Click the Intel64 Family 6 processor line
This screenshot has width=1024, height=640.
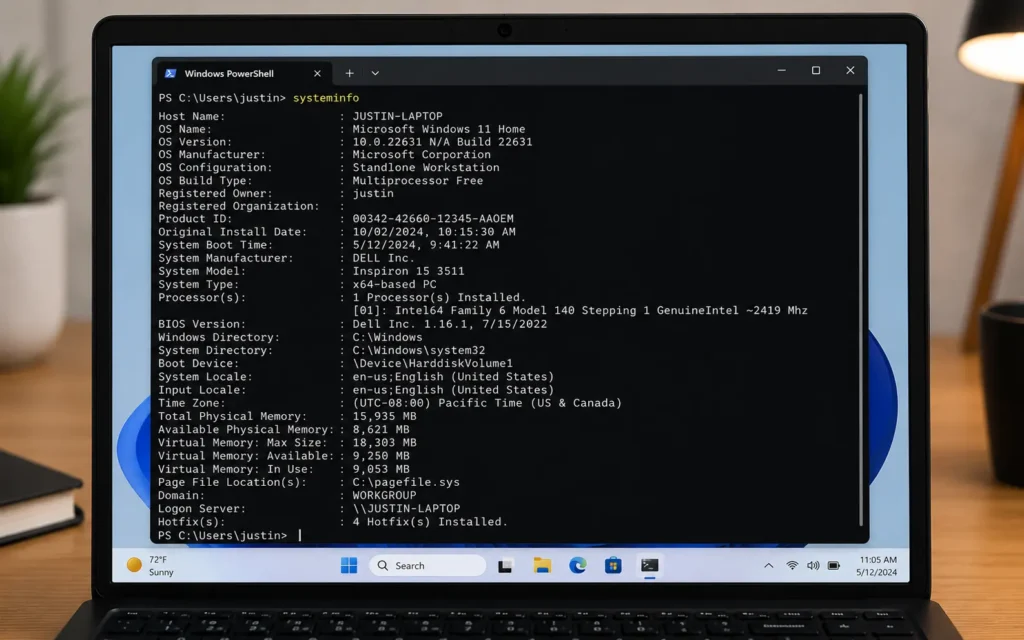580,311
